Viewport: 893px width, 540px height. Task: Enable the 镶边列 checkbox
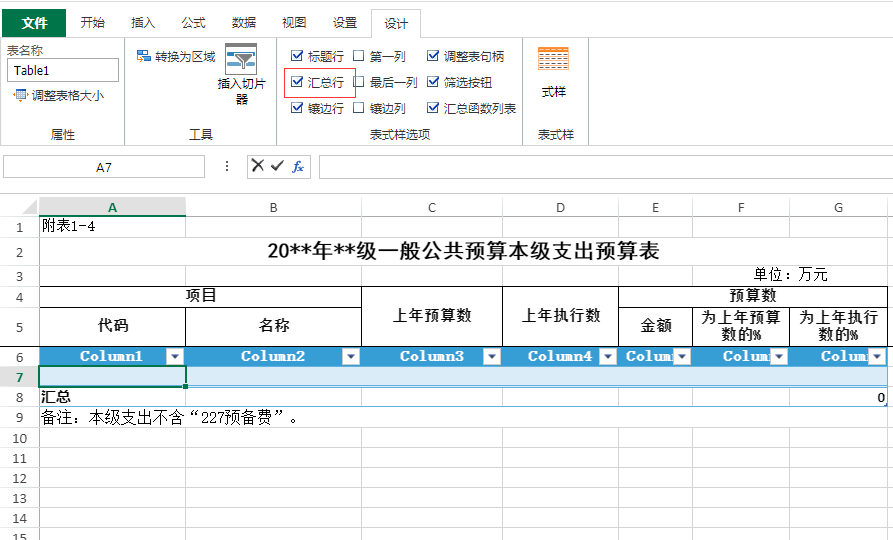point(358,108)
